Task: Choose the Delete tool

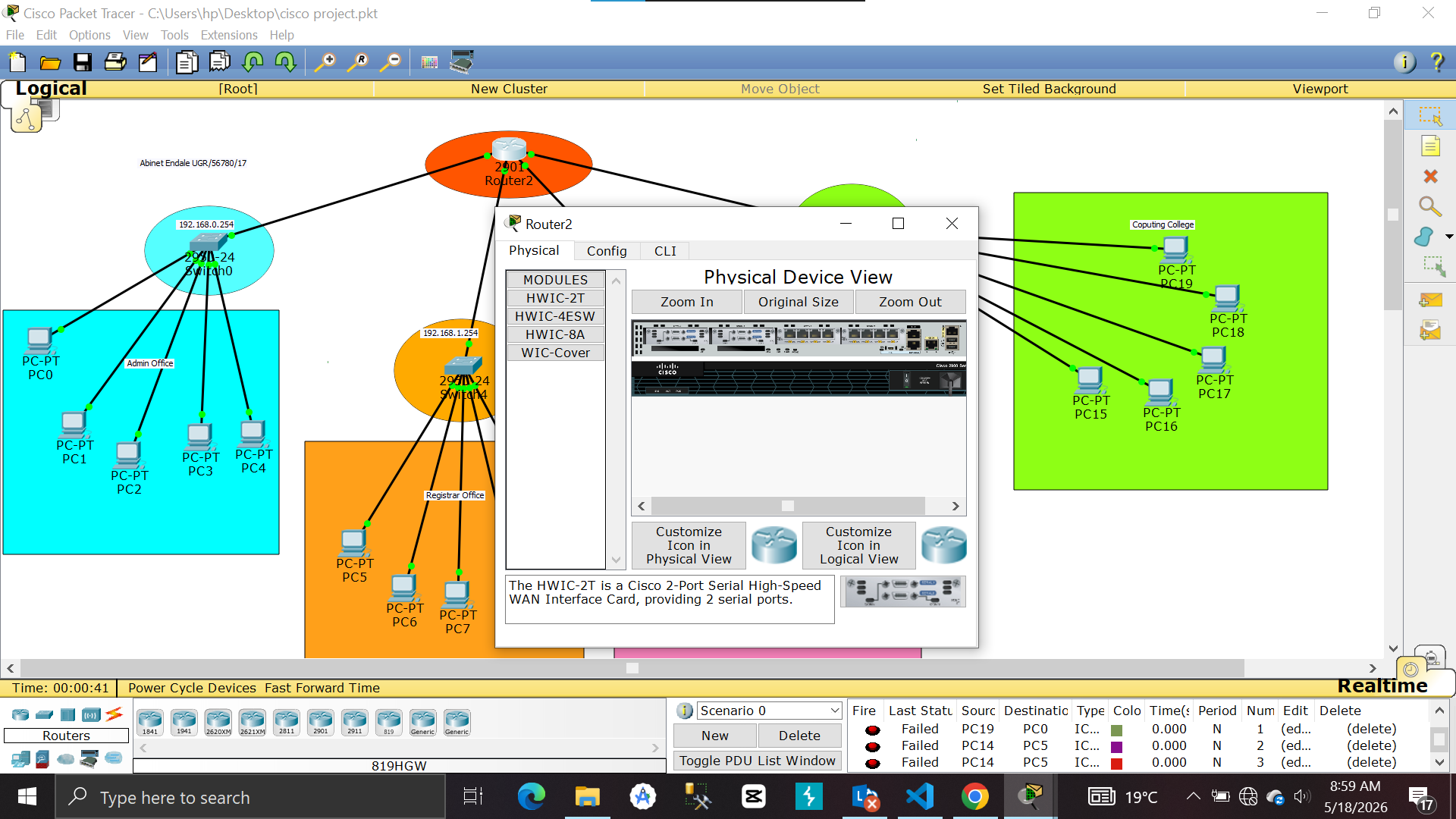Action: [x=1430, y=177]
